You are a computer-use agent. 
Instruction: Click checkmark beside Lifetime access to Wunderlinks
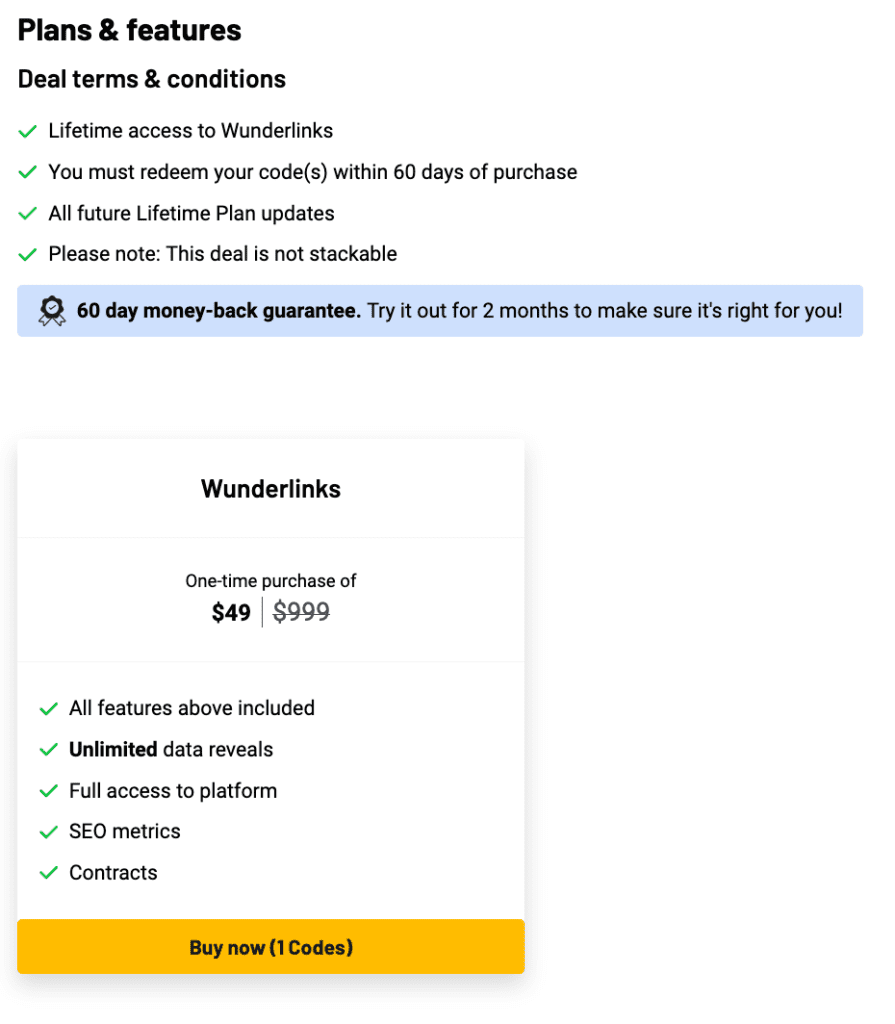coord(27,132)
